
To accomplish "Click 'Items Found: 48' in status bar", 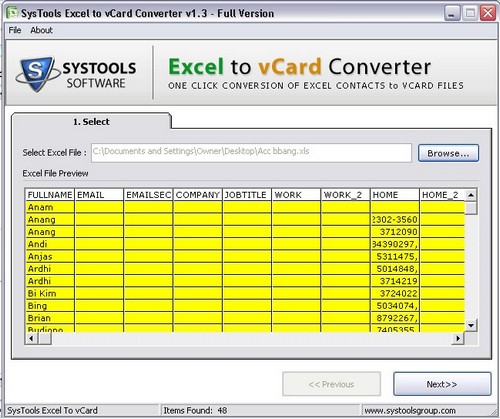I will pos(195,410).
